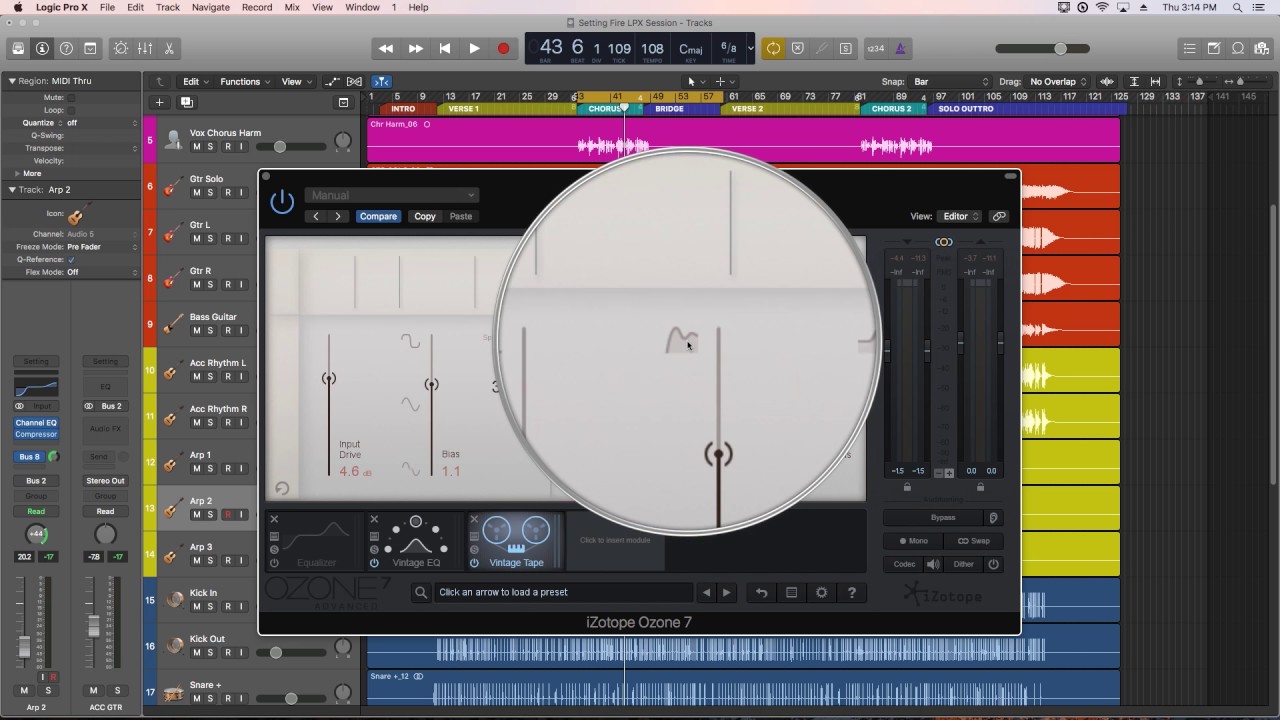The height and width of the screenshot is (720, 1280).
Task: Open the List Editors icon
Action: coord(1189,48)
